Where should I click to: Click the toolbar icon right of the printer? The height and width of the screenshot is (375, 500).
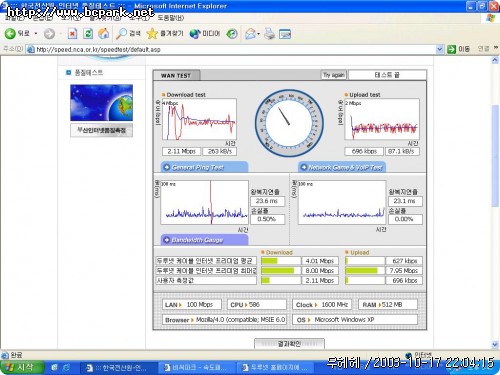(x=285, y=34)
